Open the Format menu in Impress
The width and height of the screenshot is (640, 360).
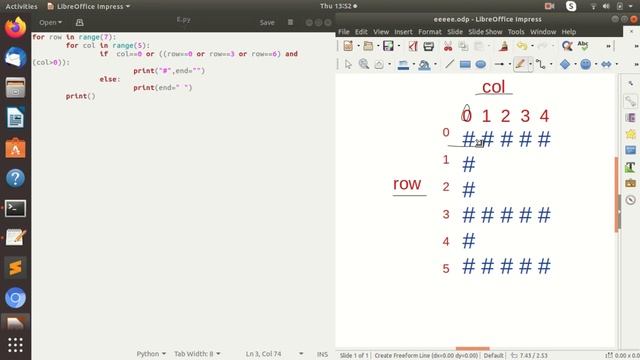click(x=430, y=32)
